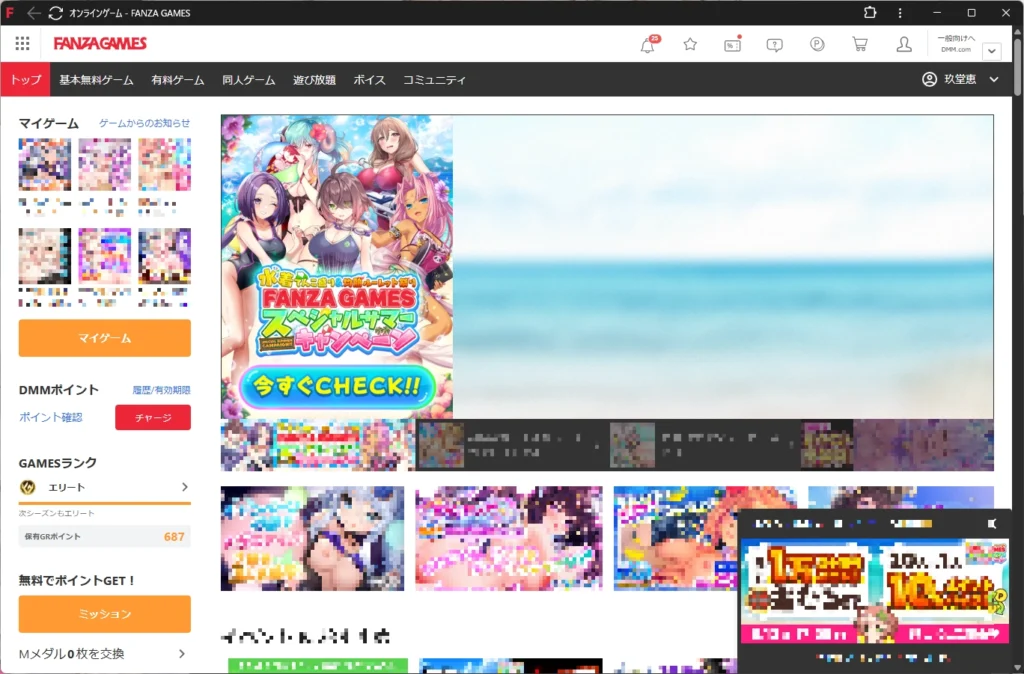Expand the 玖堂恵 user menu chevron

[x=994, y=79]
